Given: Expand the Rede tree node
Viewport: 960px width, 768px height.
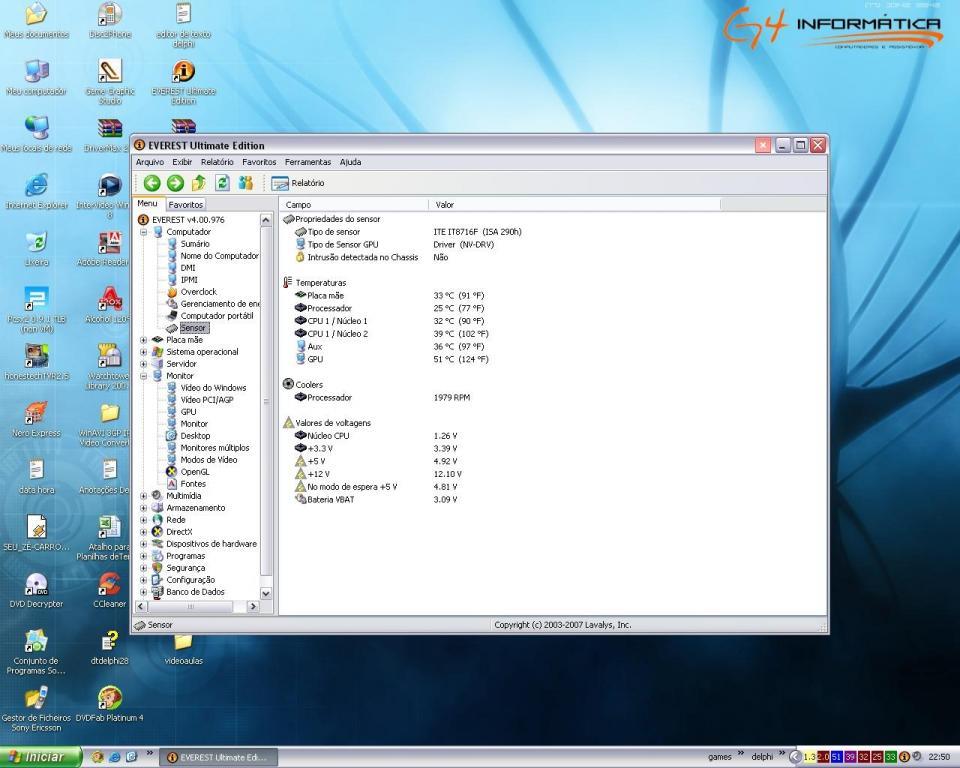Looking at the screenshot, I should click(x=143, y=520).
